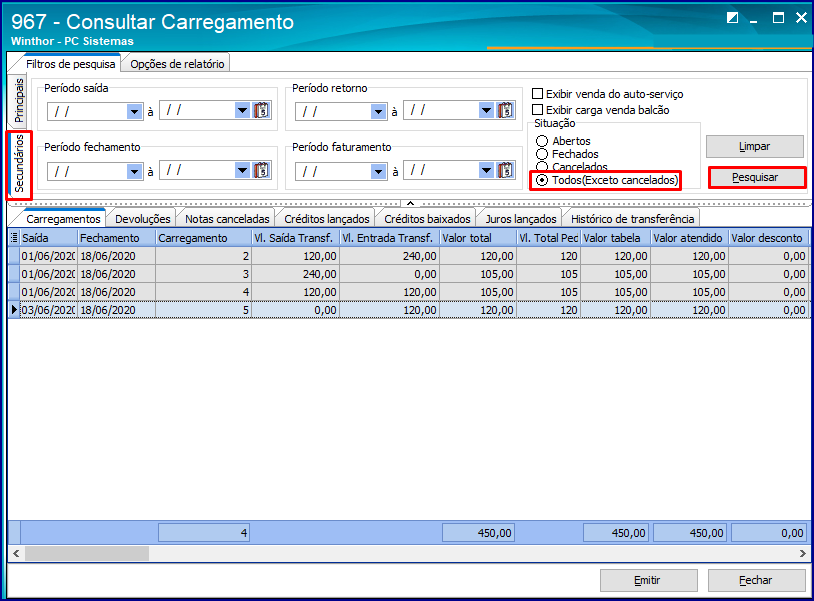The height and width of the screenshot is (601, 814).
Task: Sort by Vl. Entrada Transf. column header
Action: pyautogui.click(x=390, y=238)
